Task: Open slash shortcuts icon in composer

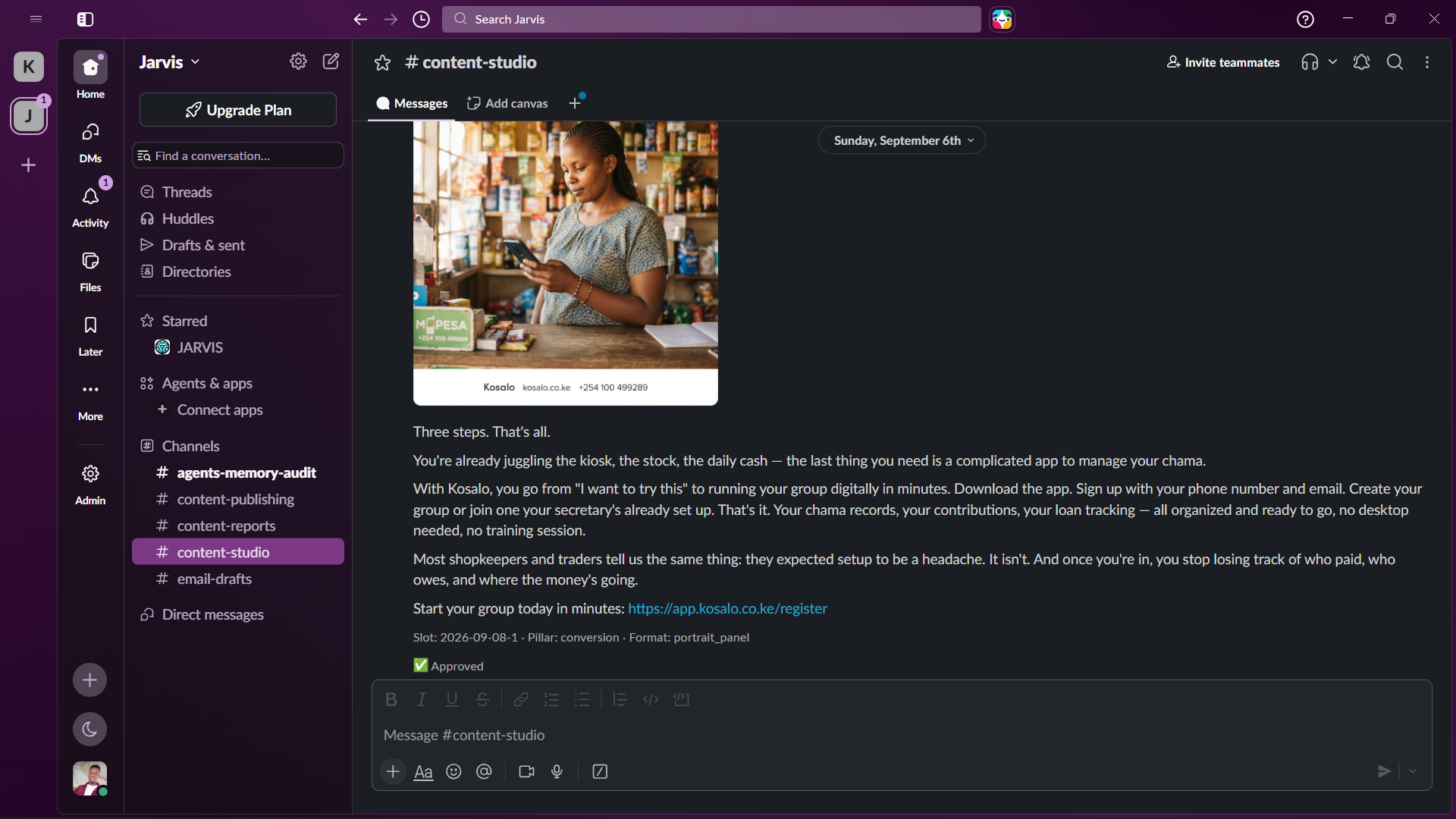Action: click(x=600, y=771)
